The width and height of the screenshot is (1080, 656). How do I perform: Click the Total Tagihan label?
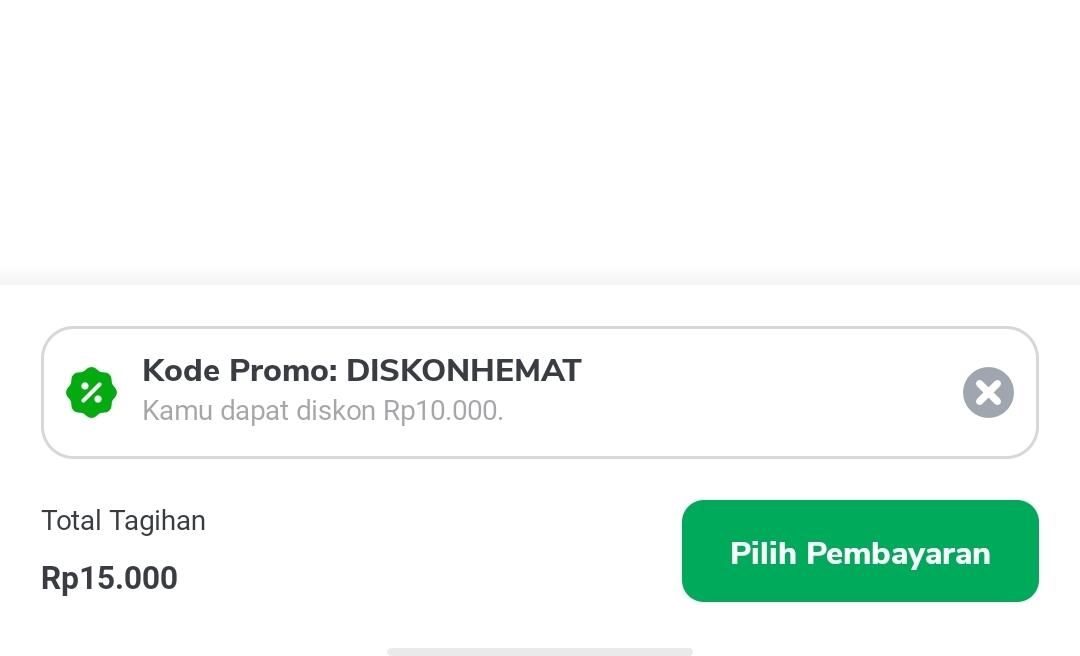pyautogui.click(x=122, y=521)
